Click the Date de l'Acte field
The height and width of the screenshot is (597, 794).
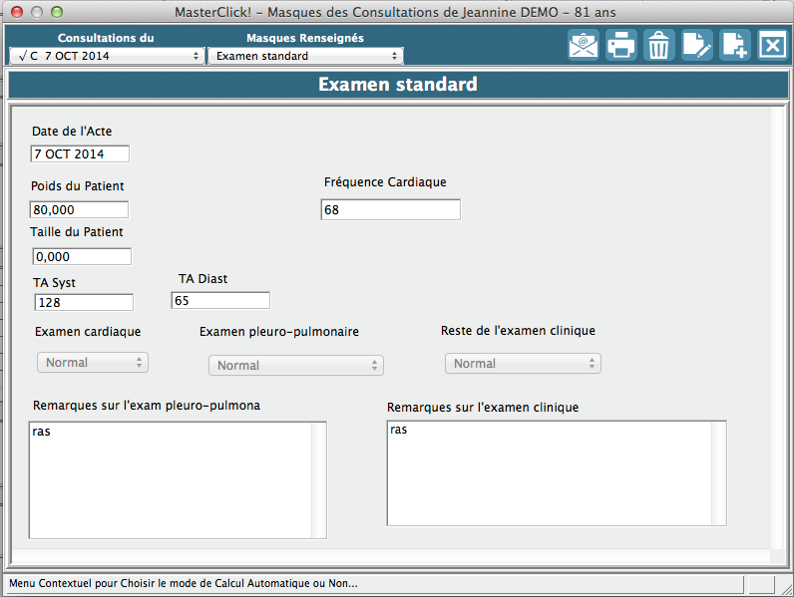point(80,154)
